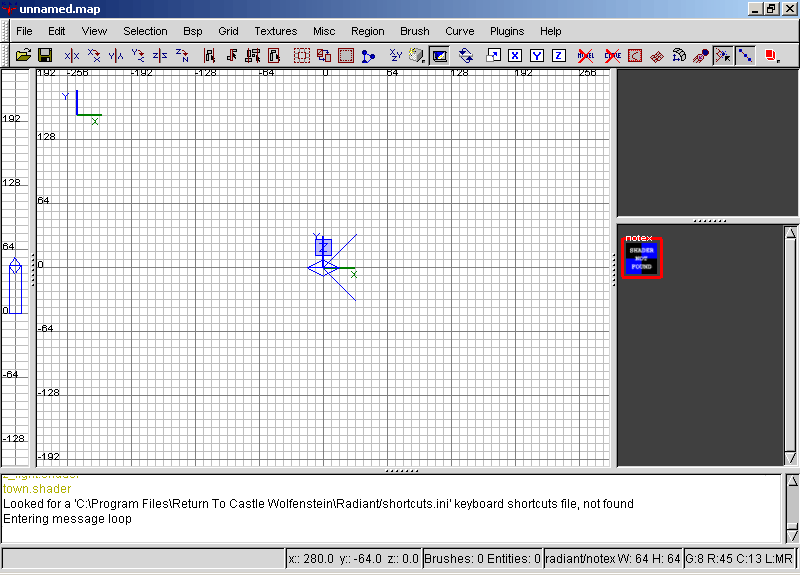This screenshot has width=800, height=575.
Task: Click the free rotation arrows icon
Action: pos(466,55)
